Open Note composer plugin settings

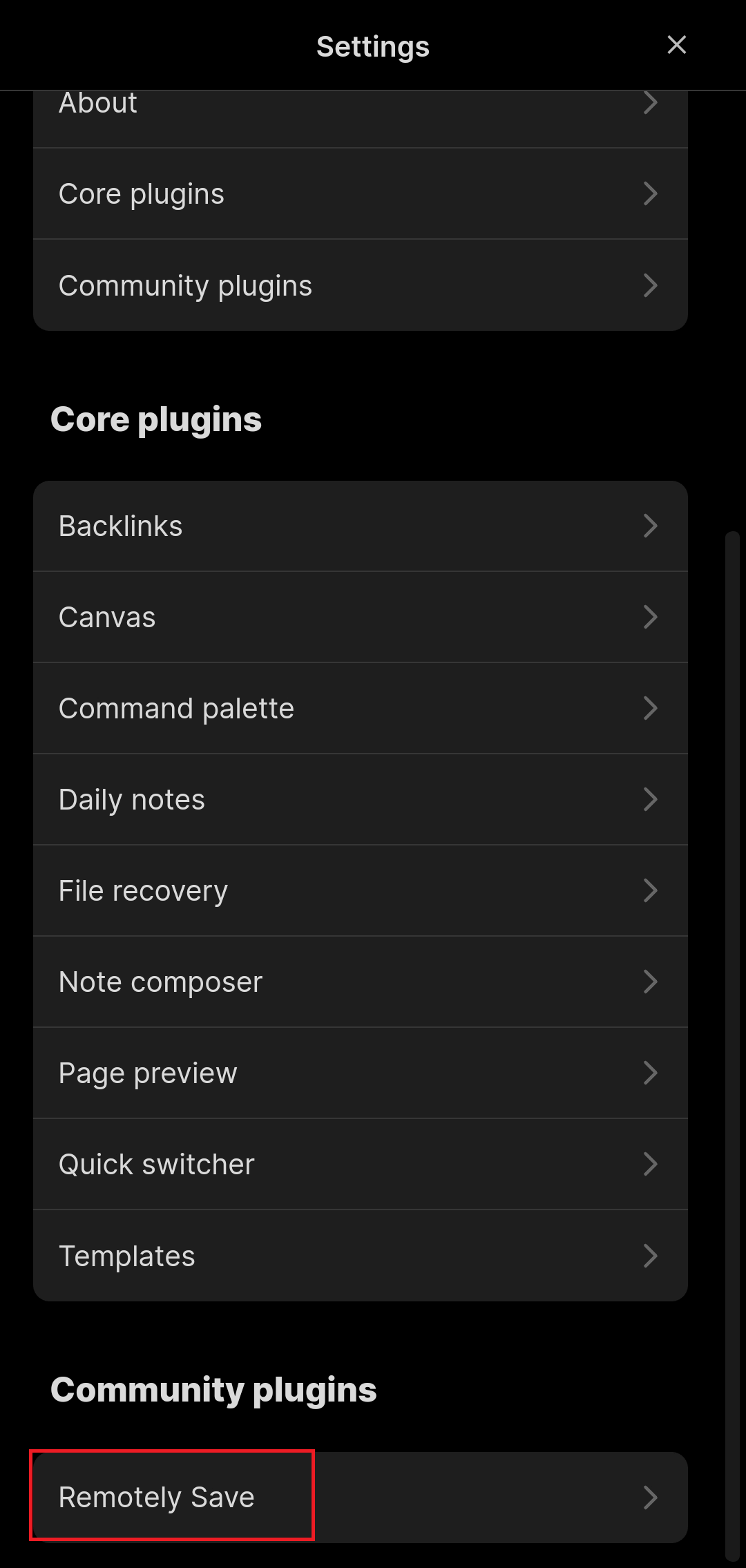359,982
